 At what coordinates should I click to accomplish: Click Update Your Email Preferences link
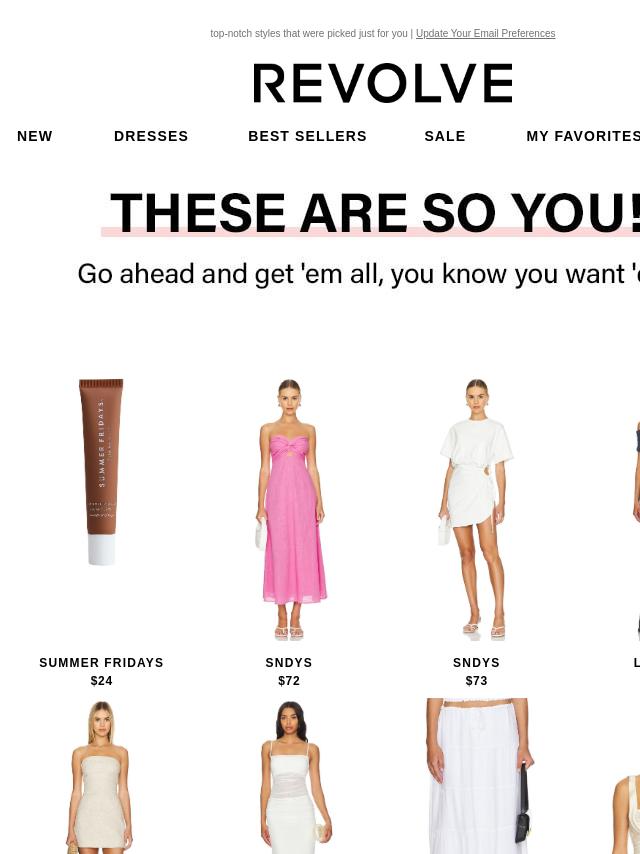[485, 33]
